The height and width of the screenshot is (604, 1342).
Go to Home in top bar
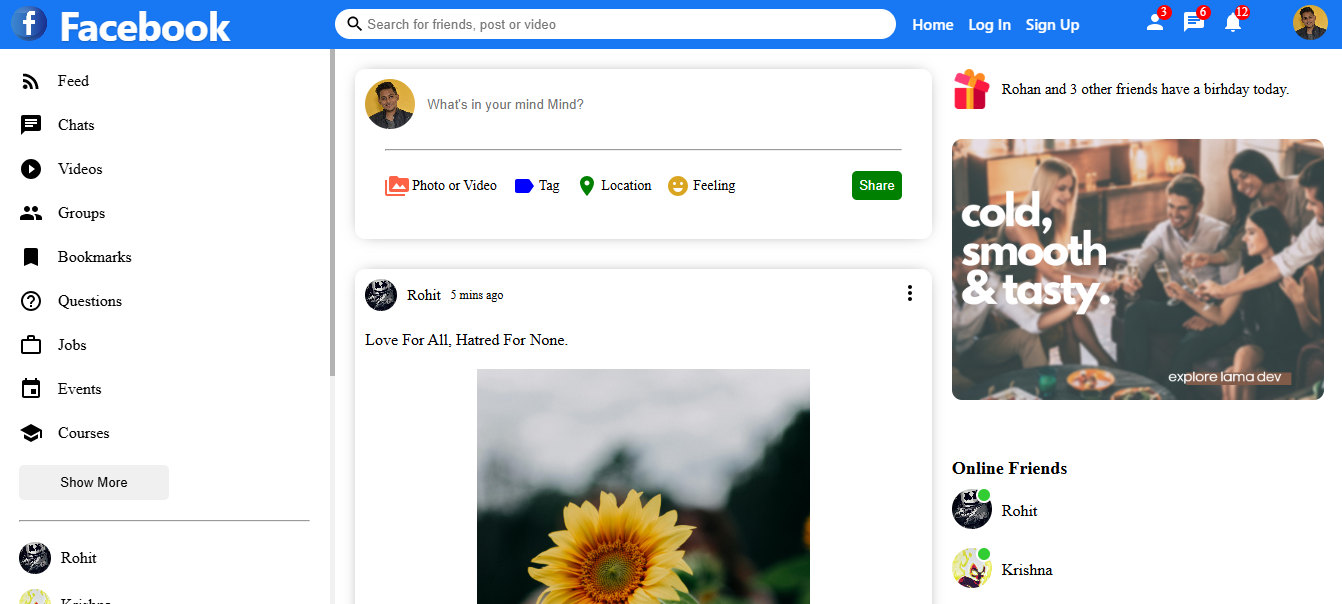pyautogui.click(x=933, y=25)
